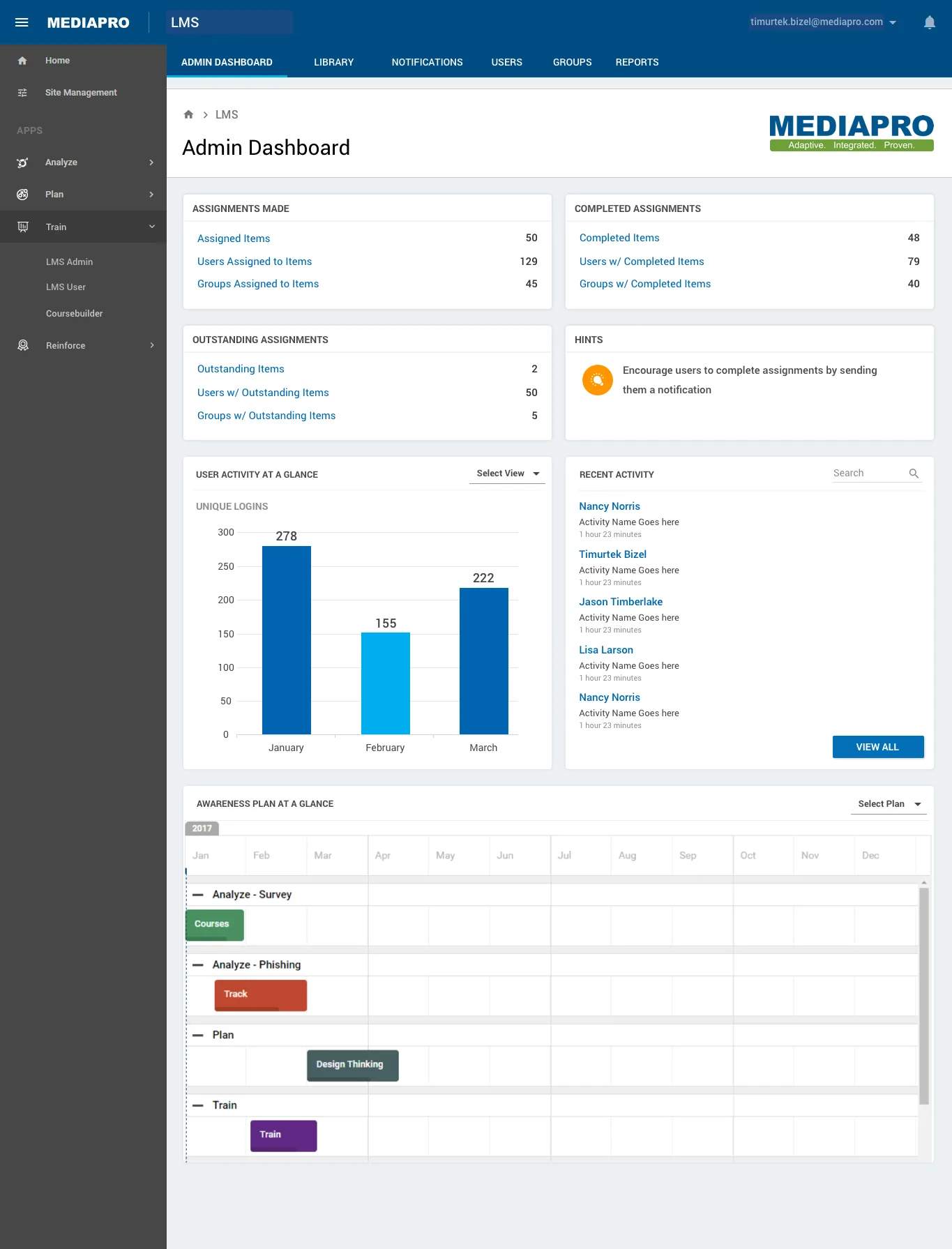Viewport: 952px width, 1249px height.
Task: Click the green Courses timeline block
Action: pyautogui.click(x=215, y=925)
